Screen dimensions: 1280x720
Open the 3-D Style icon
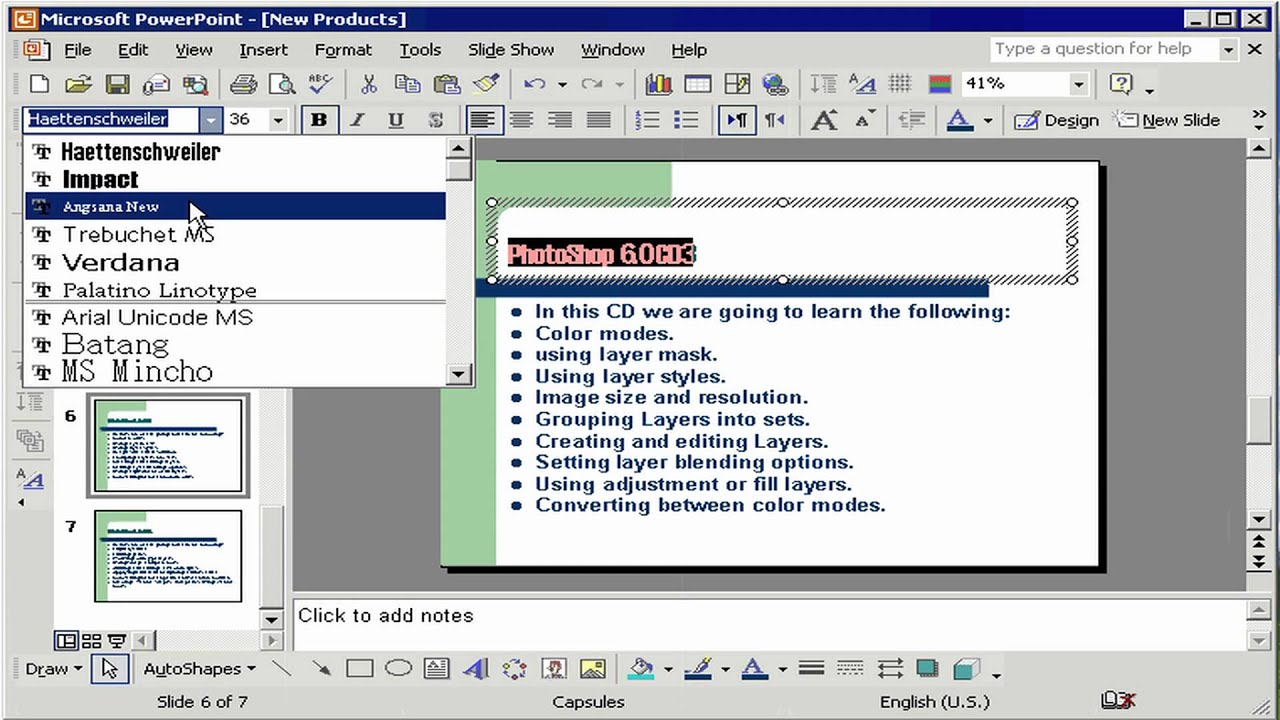tap(966, 669)
